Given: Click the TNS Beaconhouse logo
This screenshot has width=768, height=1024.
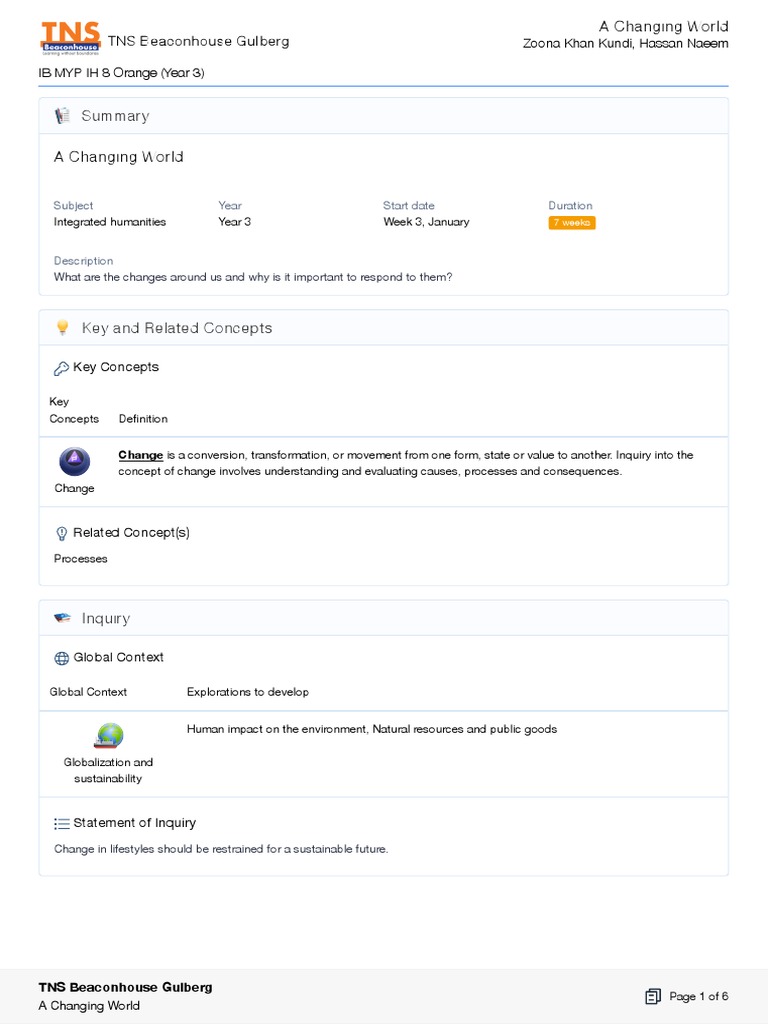Looking at the screenshot, I should (70, 38).
